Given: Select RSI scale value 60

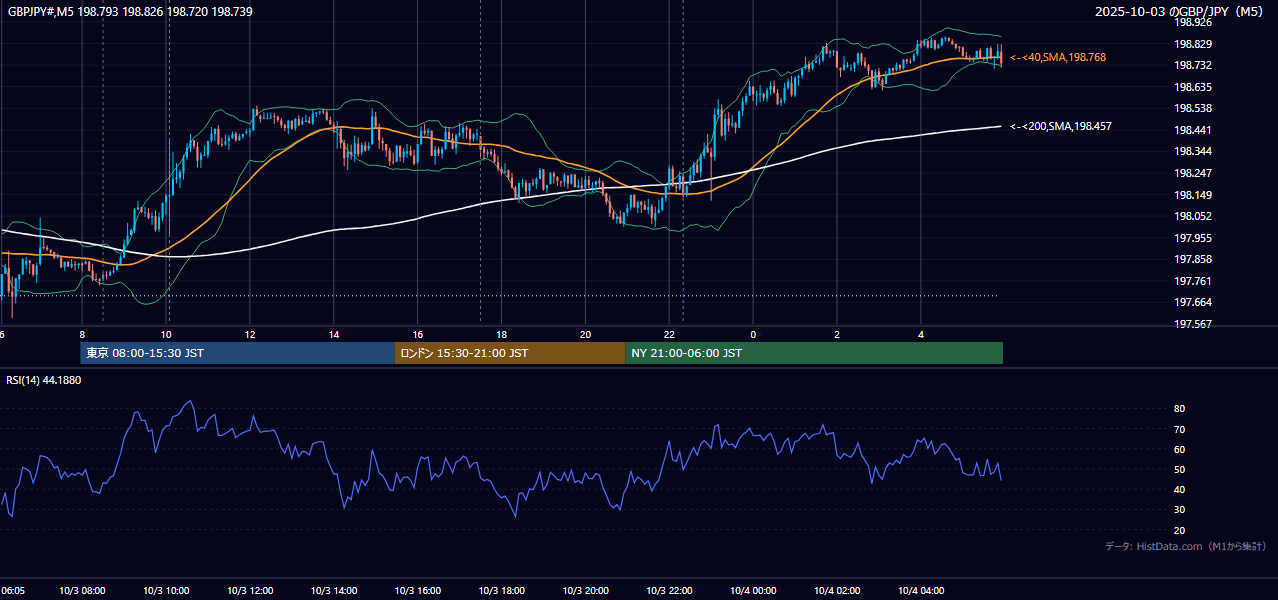Looking at the screenshot, I should (x=1179, y=449).
